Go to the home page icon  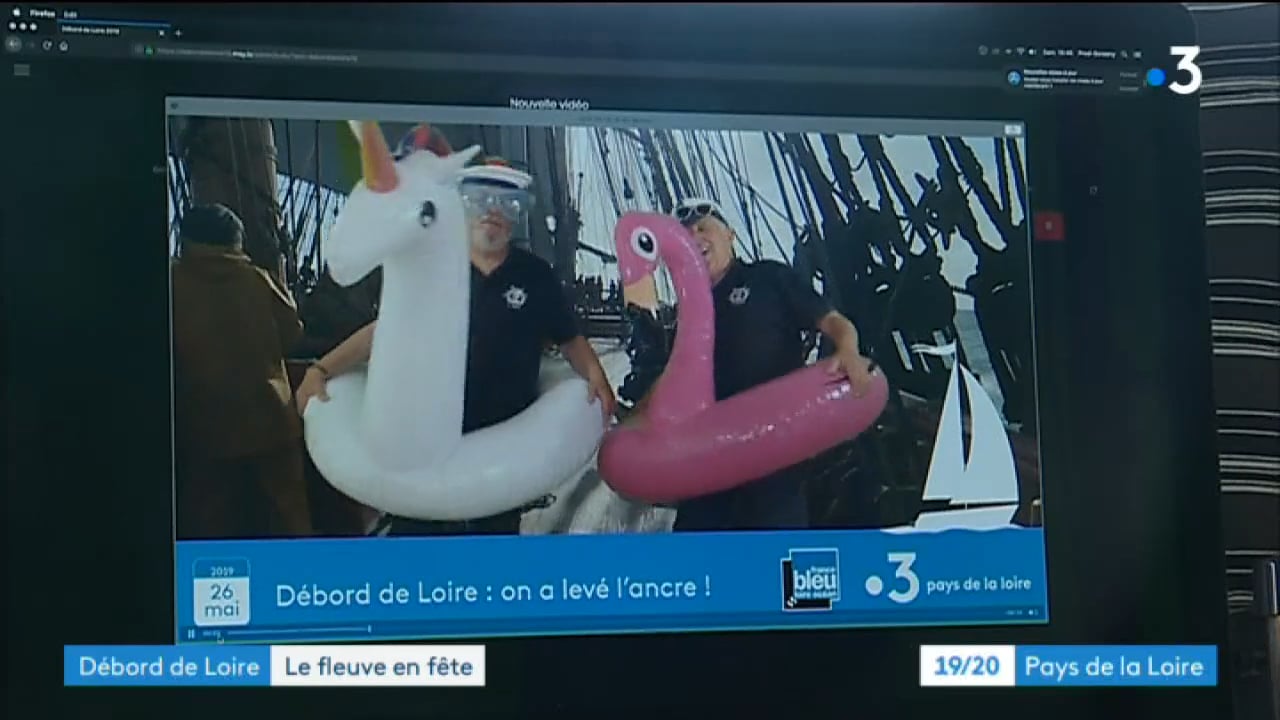(63, 45)
